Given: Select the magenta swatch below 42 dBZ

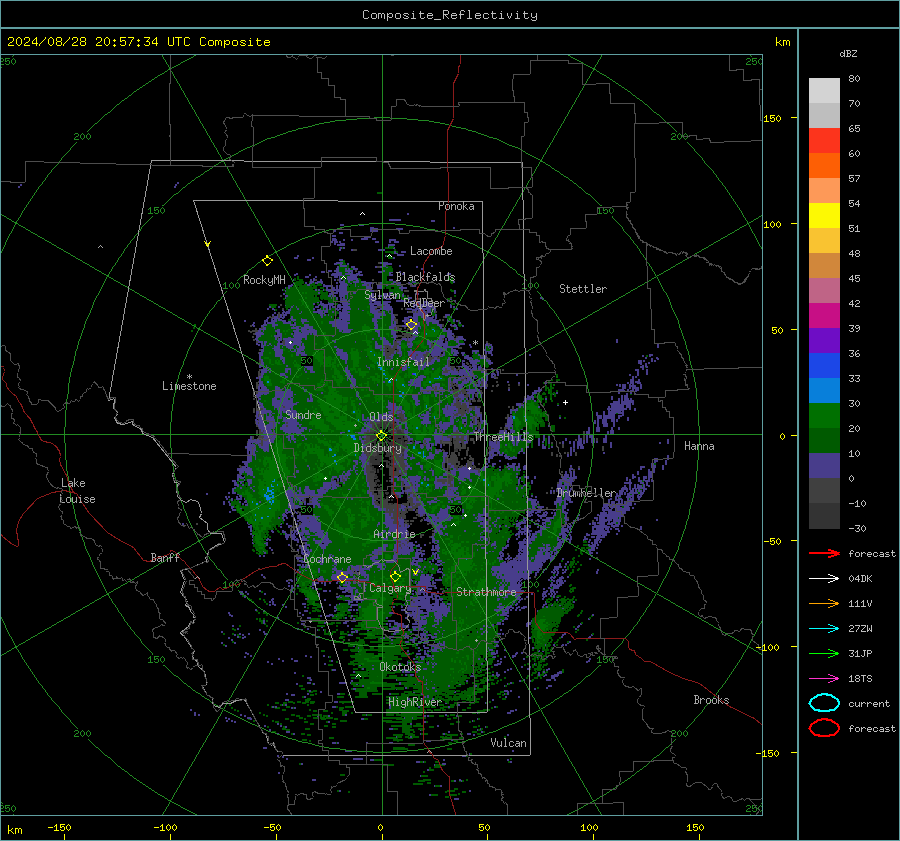Looking at the screenshot, I should (824, 315).
